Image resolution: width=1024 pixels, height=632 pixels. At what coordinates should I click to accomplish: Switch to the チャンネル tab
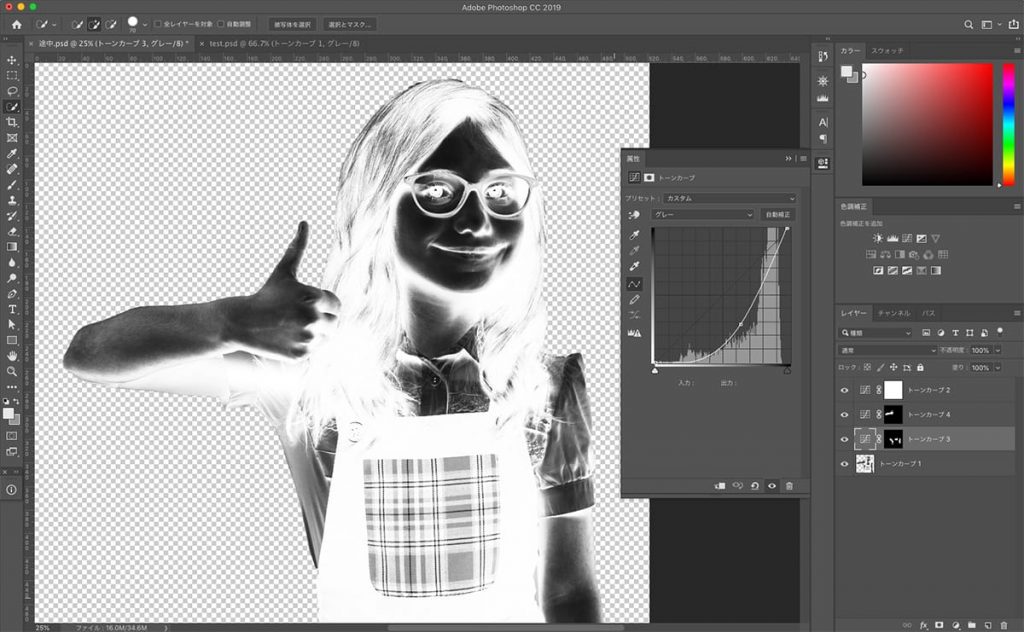[893, 313]
